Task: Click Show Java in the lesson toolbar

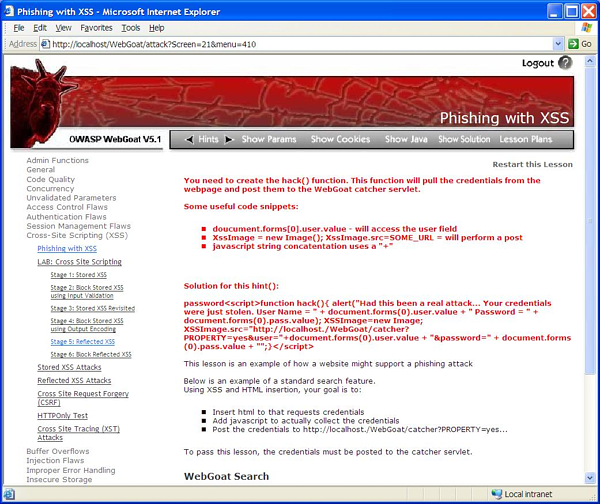Action: point(406,139)
